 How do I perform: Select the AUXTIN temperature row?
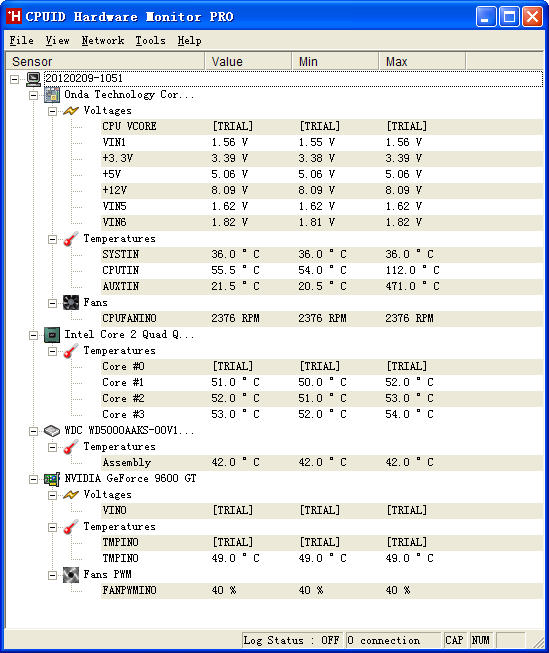point(322,287)
